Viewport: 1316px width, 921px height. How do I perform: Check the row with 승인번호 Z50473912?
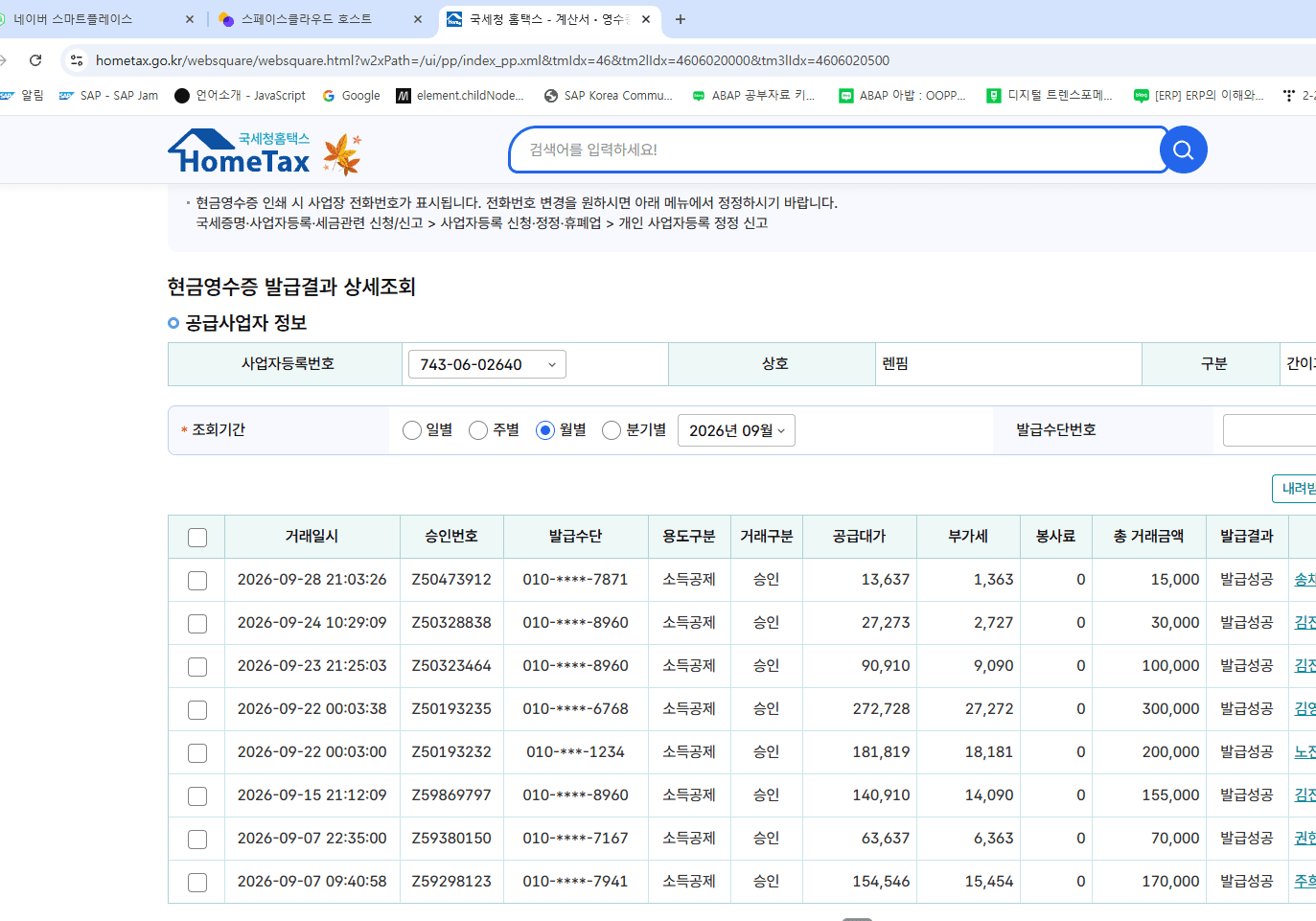coord(197,581)
